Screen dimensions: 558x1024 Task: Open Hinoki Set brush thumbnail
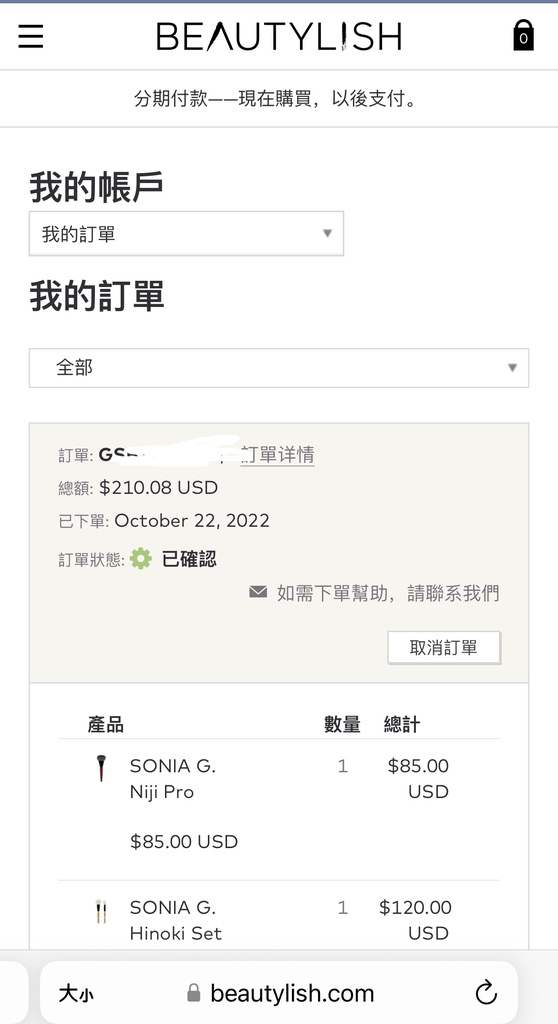pyautogui.click(x=101, y=911)
